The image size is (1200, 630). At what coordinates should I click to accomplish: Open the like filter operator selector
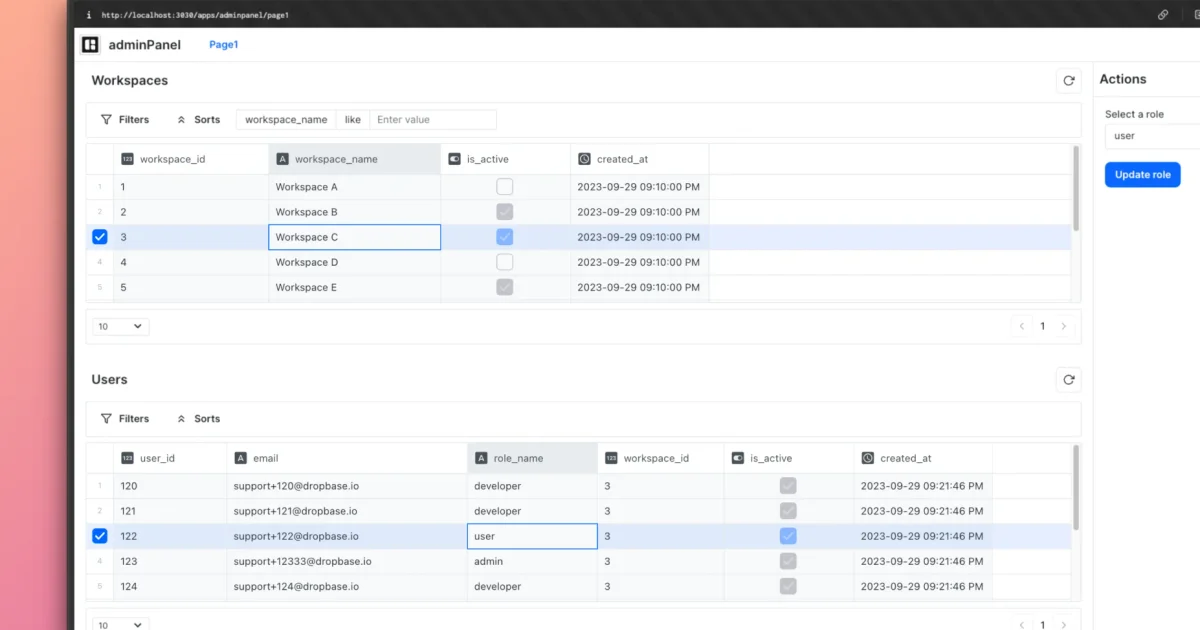[353, 120]
